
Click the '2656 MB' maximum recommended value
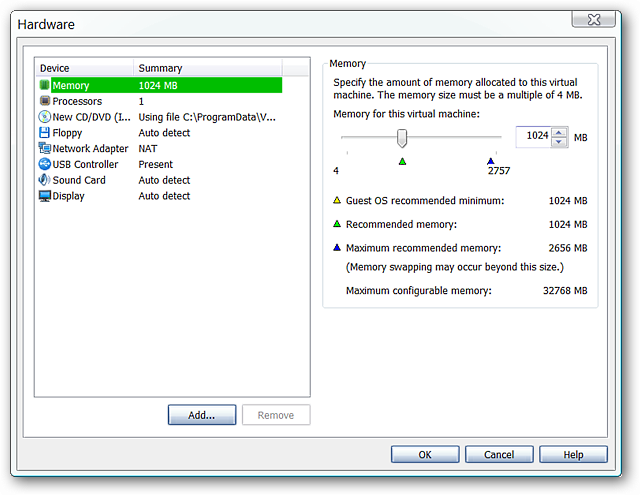coord(568,248)
